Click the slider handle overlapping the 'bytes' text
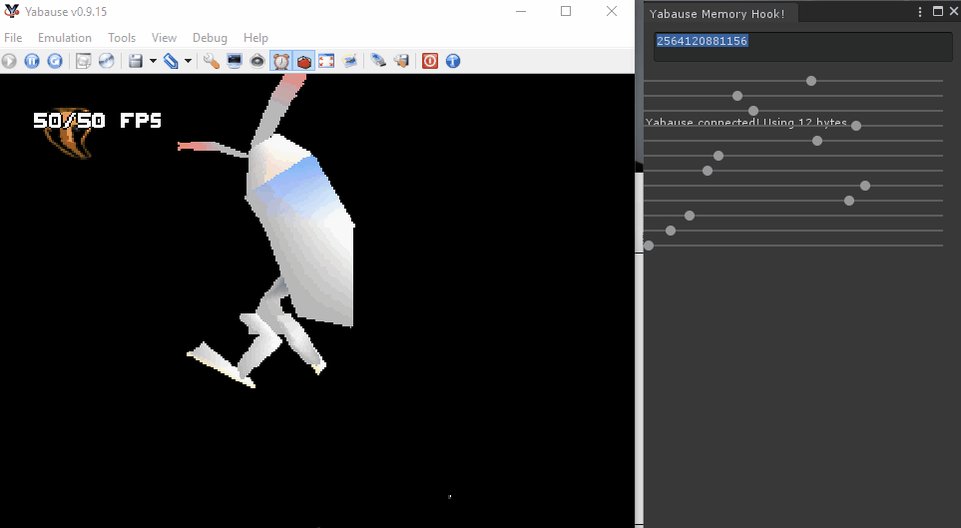The image size is (961, 528). coord(856,126)
